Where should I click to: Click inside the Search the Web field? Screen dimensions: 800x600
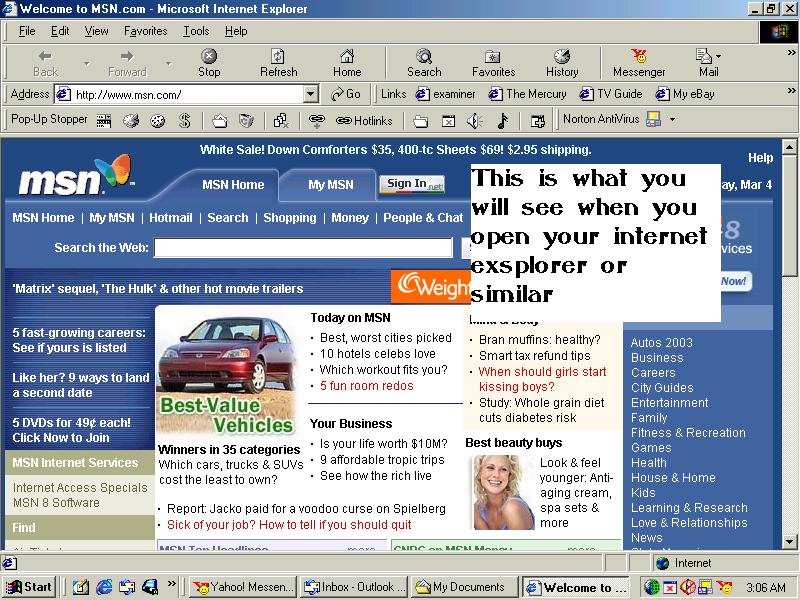[x=303, y=248]
